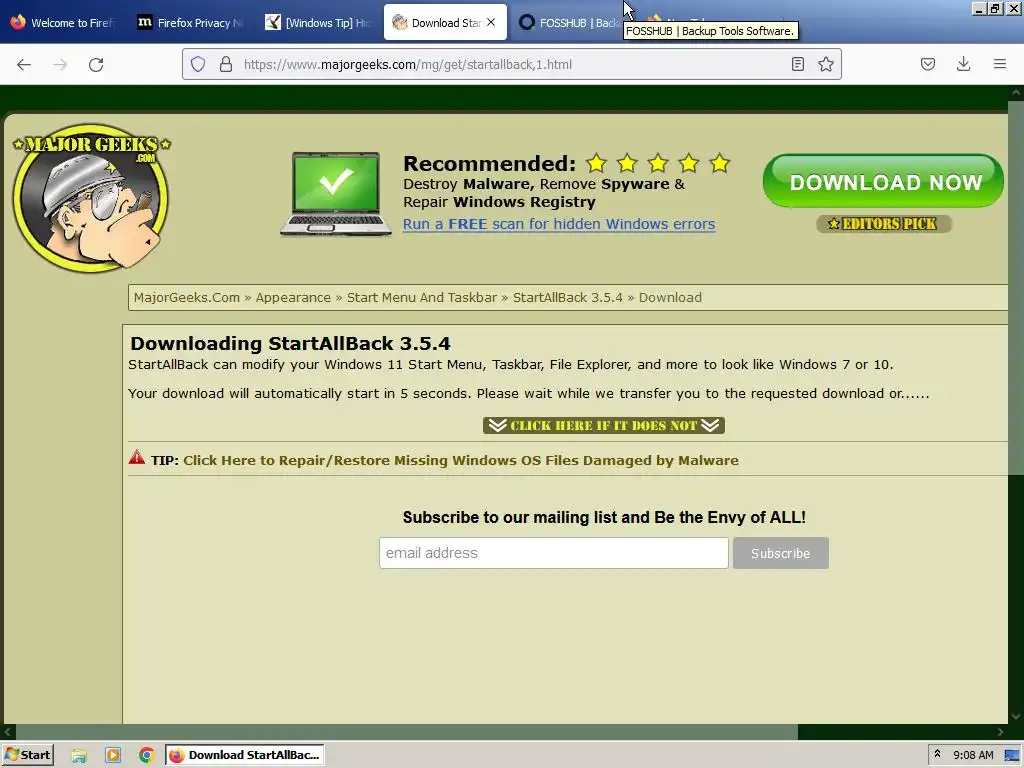1024x768 pixels.
Task: Click the Editors Pick badge
Action: [x=884, y=224]
